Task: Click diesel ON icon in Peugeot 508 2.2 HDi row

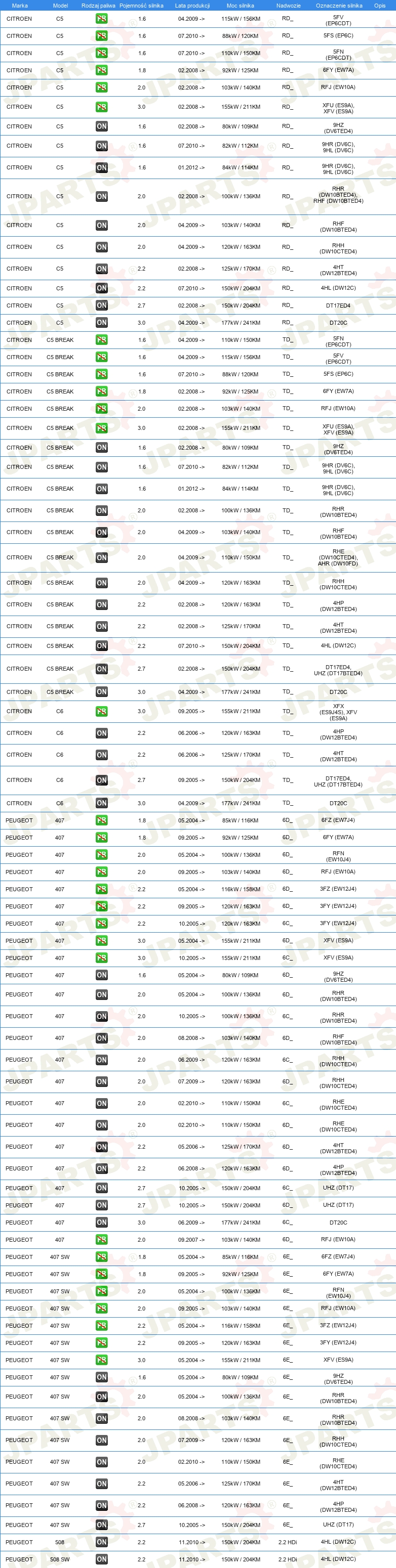Action: click(102, 1542)
